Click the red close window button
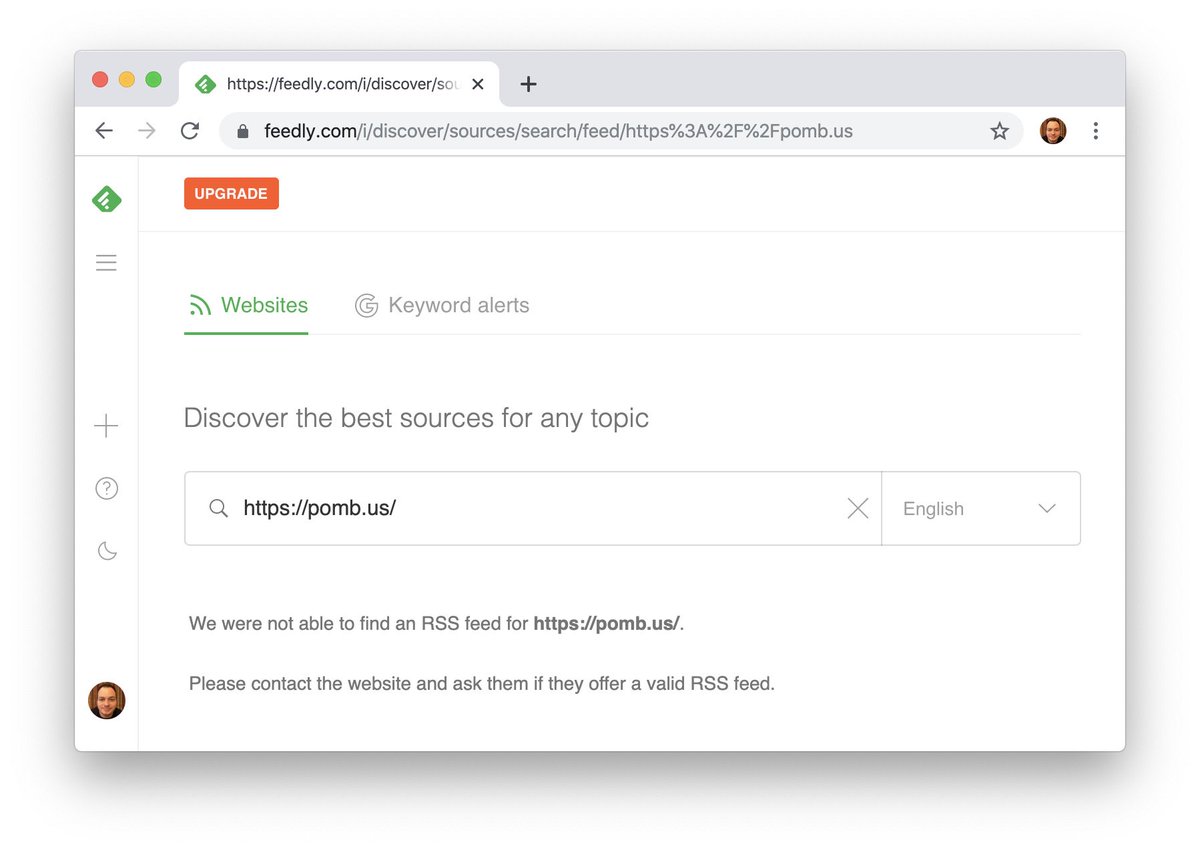1200x850 pixels. [100, 80]
